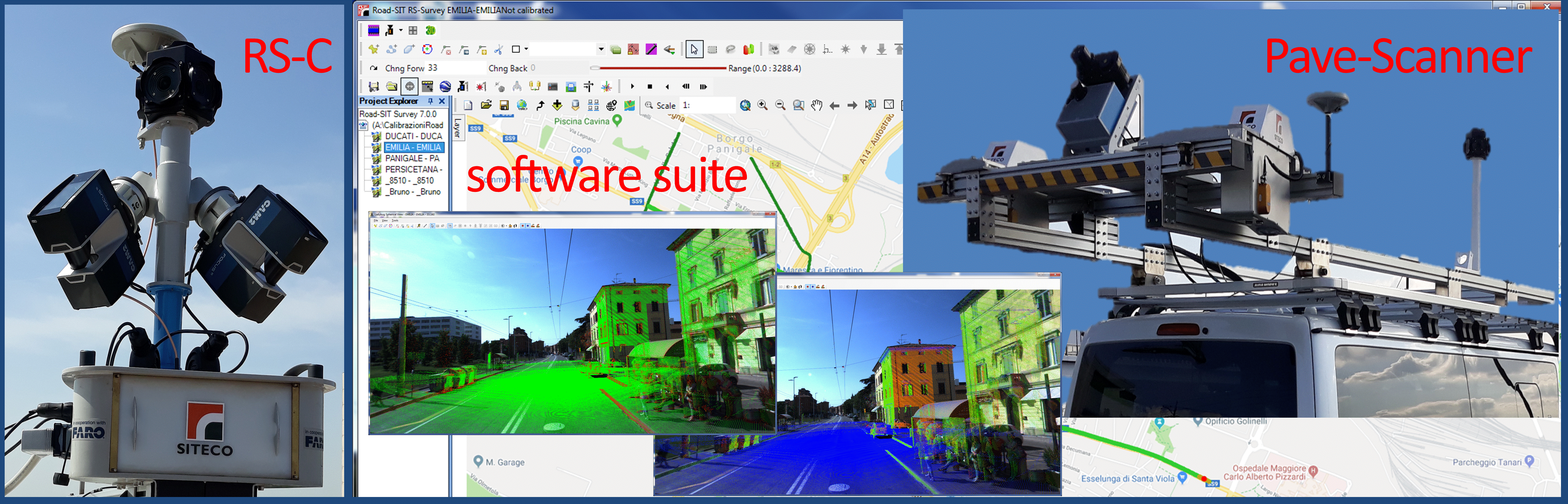Toggle the Project Explorer auto-hide pin

point(430,101)
